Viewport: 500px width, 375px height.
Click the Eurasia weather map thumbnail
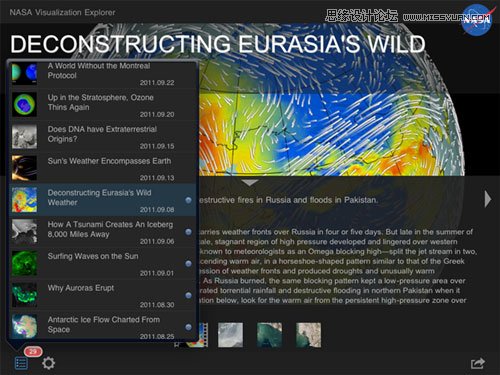[x=24, y=200]
